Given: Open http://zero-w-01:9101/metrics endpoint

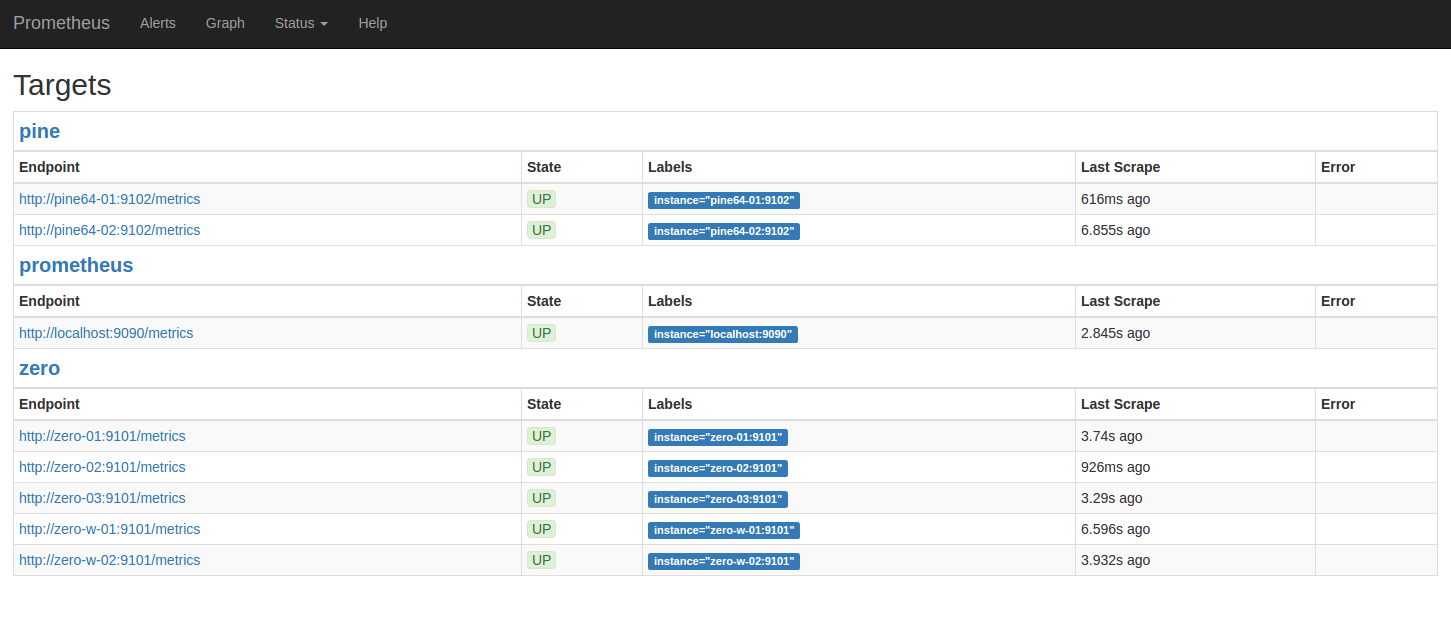Looking at the screenshot, I should [109, 529].
